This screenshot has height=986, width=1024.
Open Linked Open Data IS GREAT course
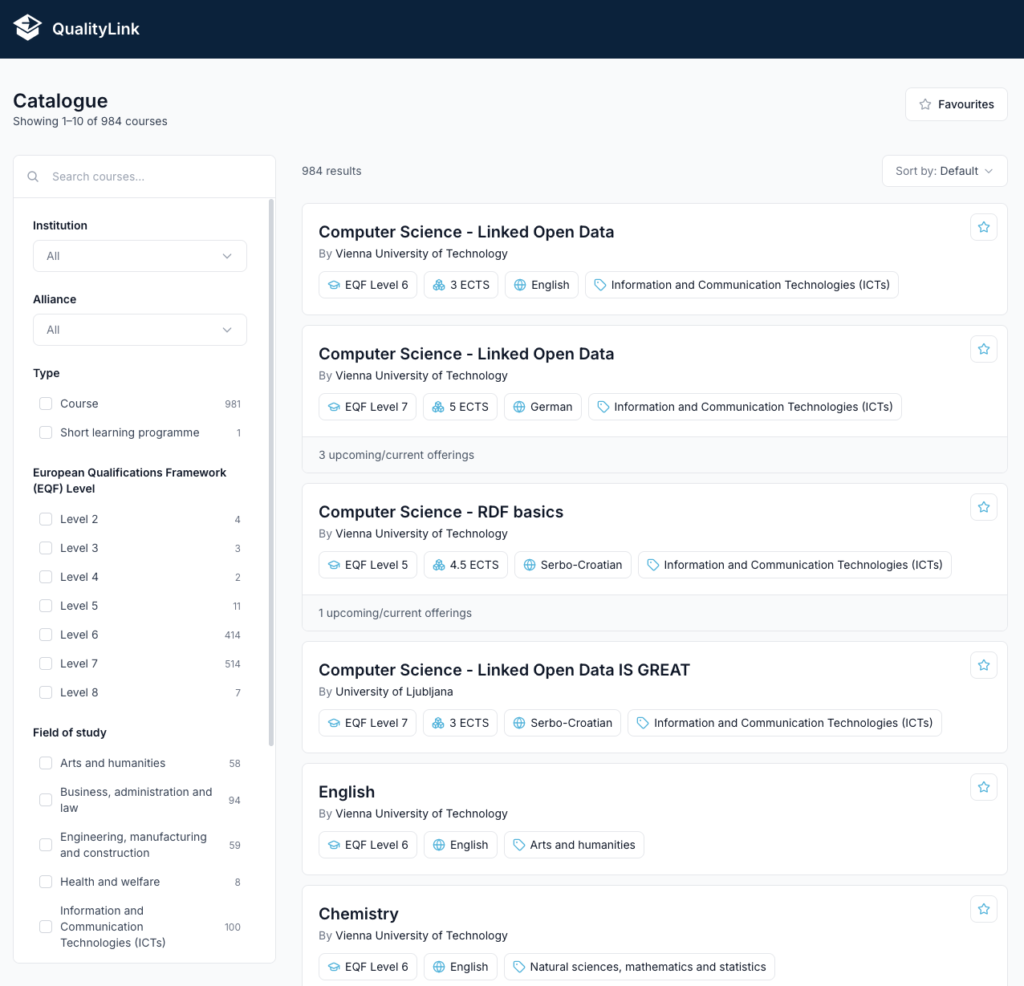coord(504,670)
